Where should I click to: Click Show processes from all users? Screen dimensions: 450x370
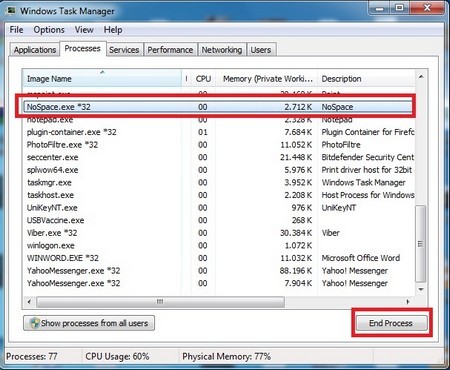89,323
